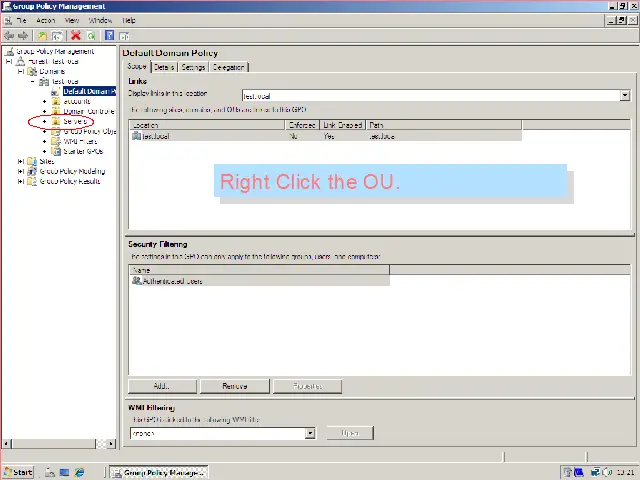Click the Servers OU folder icon
640x480 pixels.
pyautogui.click(x=56, y=121)
